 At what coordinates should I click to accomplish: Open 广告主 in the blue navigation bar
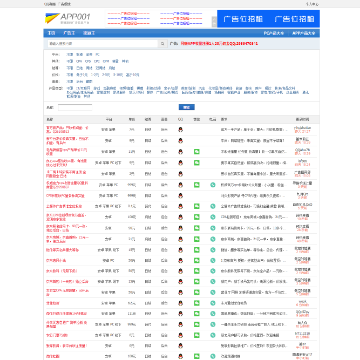(x=69, y=33)
